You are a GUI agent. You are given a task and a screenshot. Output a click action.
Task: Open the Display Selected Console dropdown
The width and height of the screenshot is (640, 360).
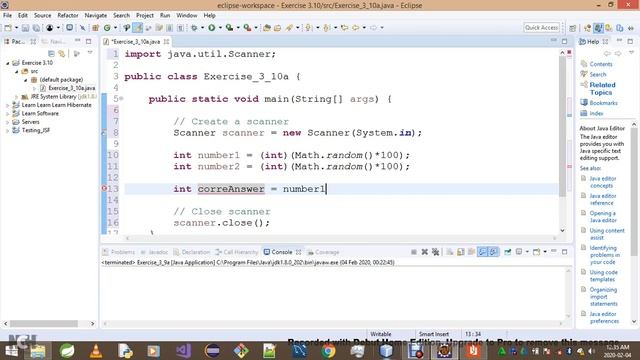pos(527,252)
